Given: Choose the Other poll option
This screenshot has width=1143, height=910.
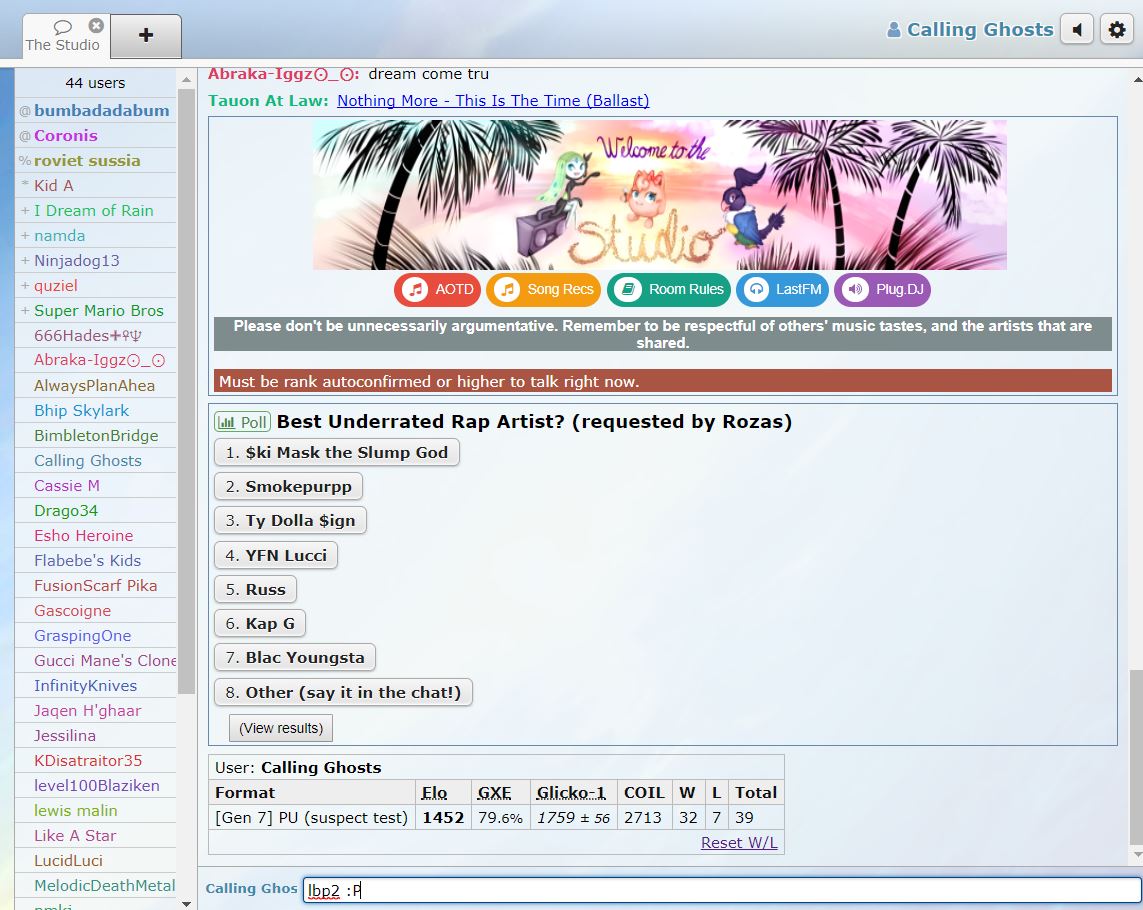Looking at the screenshot, I should click(343, 692).
